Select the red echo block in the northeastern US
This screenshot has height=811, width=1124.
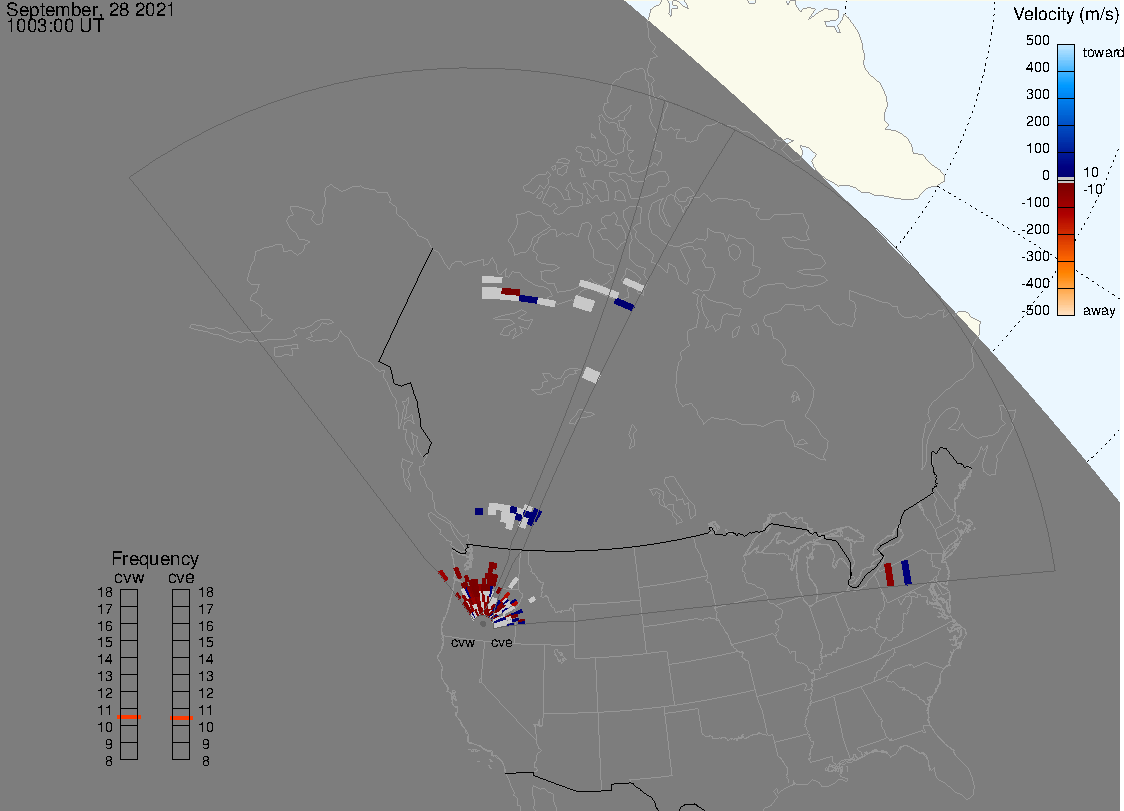pyautogui.click(x=888, y=575)
